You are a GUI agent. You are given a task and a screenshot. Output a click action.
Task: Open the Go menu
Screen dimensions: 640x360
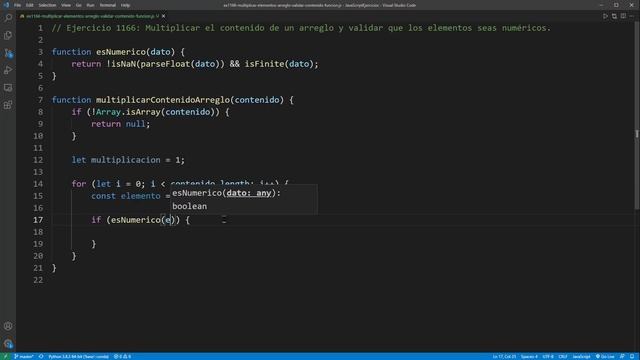pyautogui.click(x=79, y=5)
